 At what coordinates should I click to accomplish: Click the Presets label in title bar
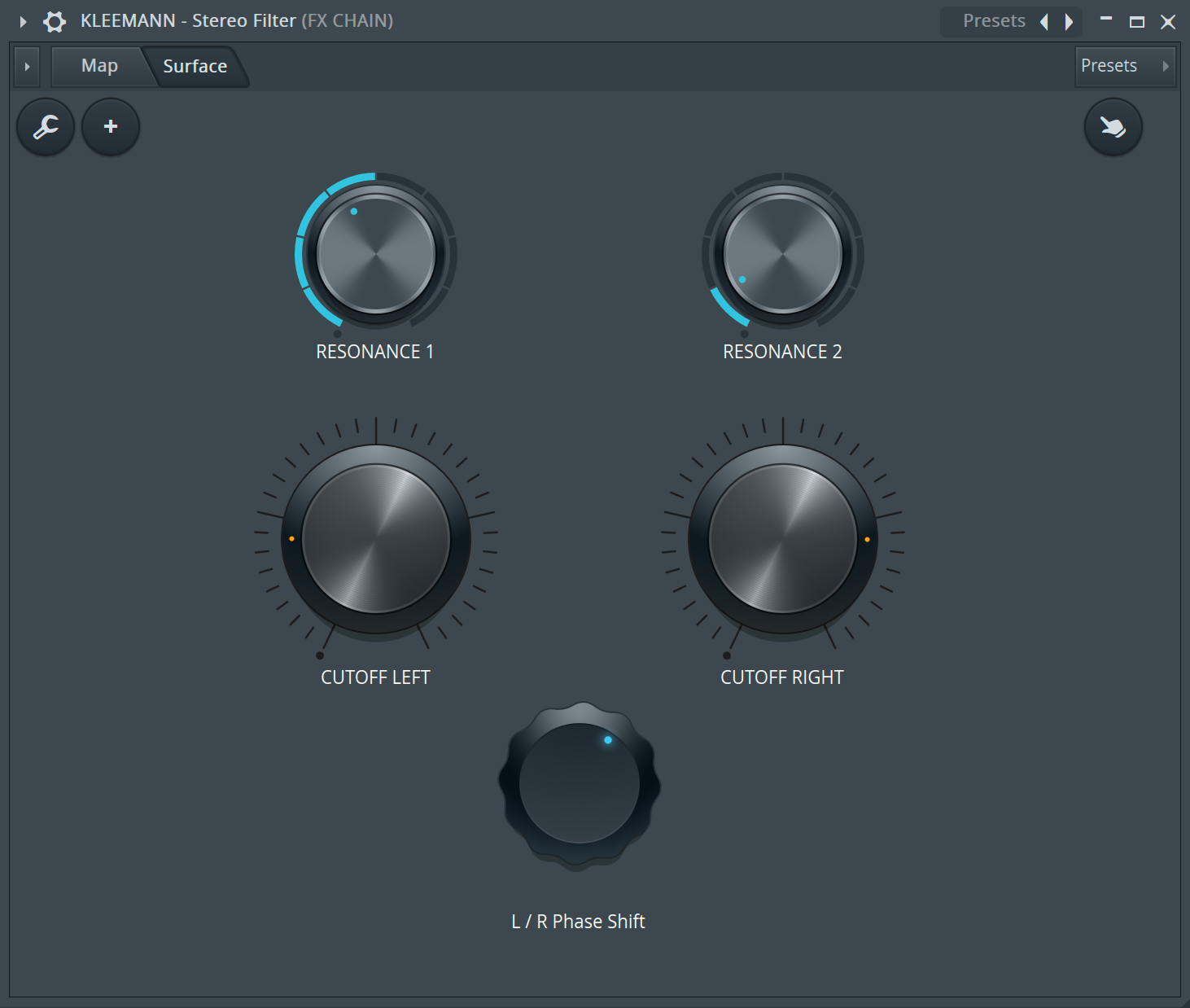[x=993, y=21]
